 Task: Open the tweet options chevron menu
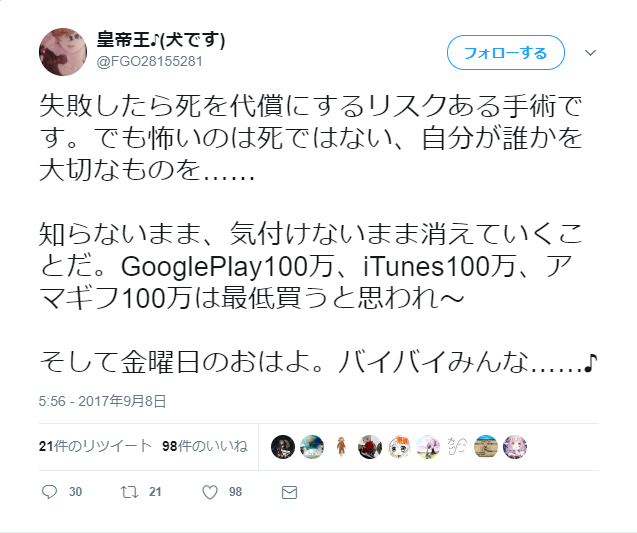coord(590,52)
